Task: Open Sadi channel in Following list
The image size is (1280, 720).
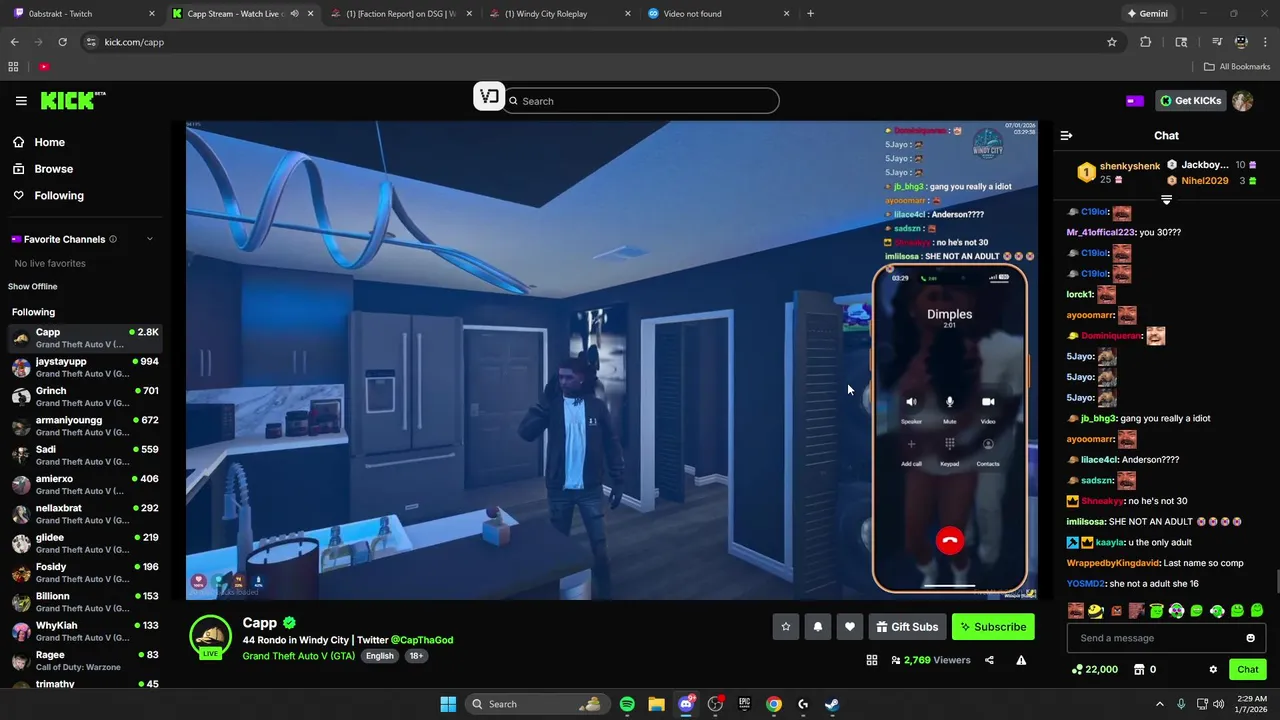Action: pos(85,455)
